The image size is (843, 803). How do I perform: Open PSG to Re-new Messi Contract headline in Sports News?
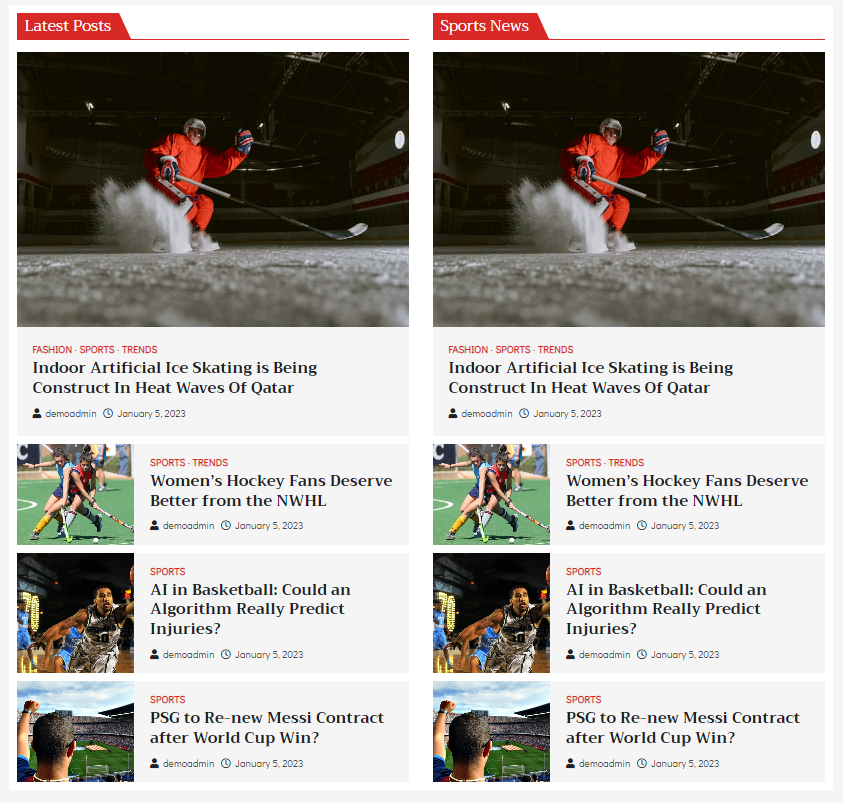coord(683,727)
